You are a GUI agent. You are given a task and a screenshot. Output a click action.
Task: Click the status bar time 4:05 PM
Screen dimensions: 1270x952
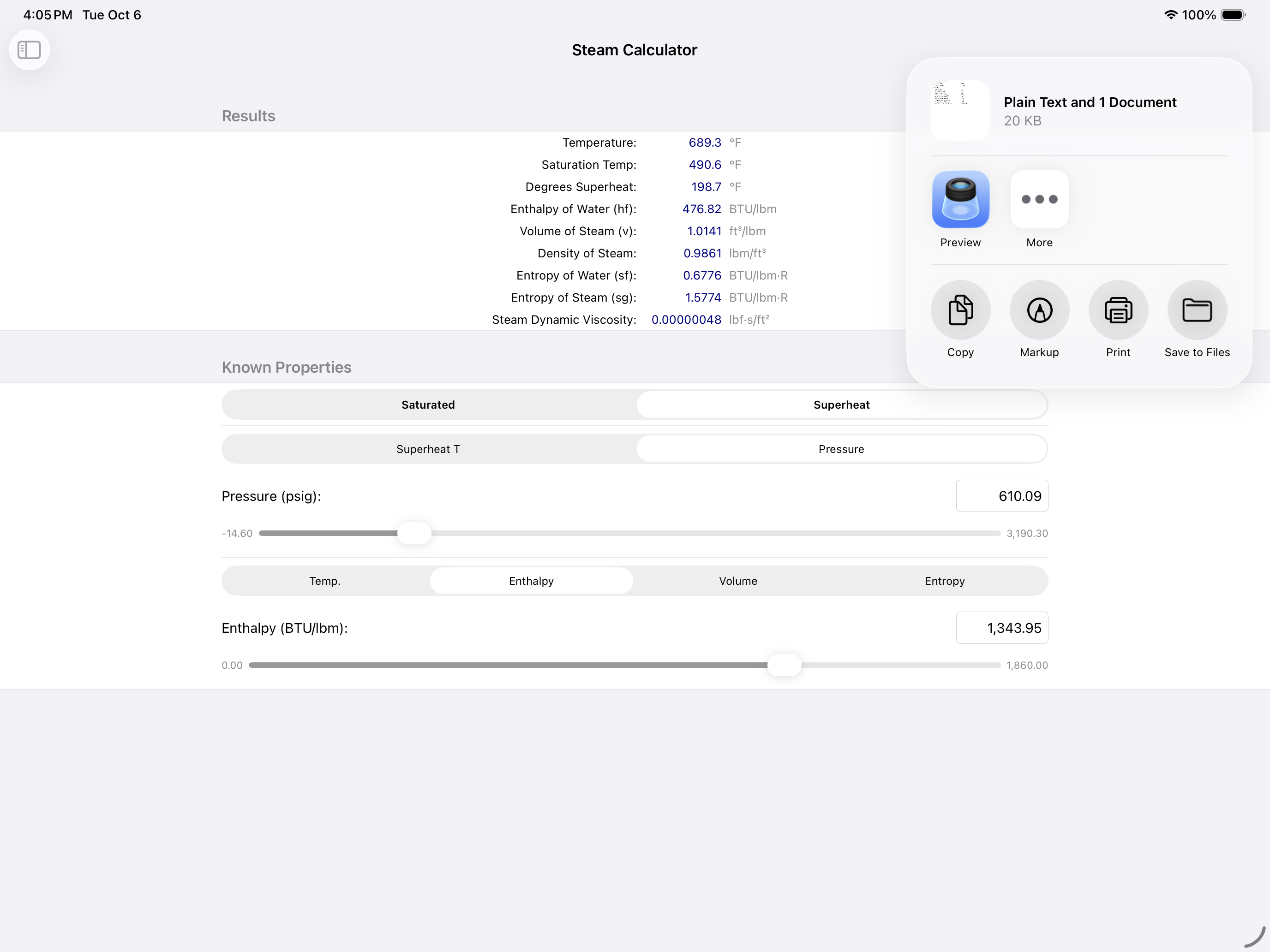[48, 15]
